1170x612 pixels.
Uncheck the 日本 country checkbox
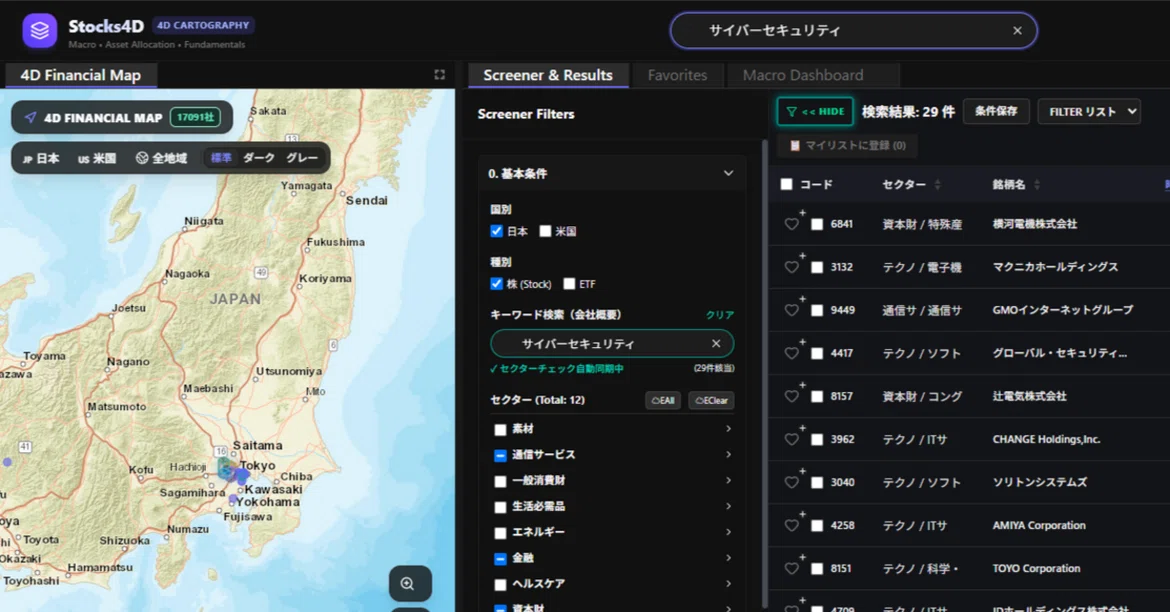496,231
